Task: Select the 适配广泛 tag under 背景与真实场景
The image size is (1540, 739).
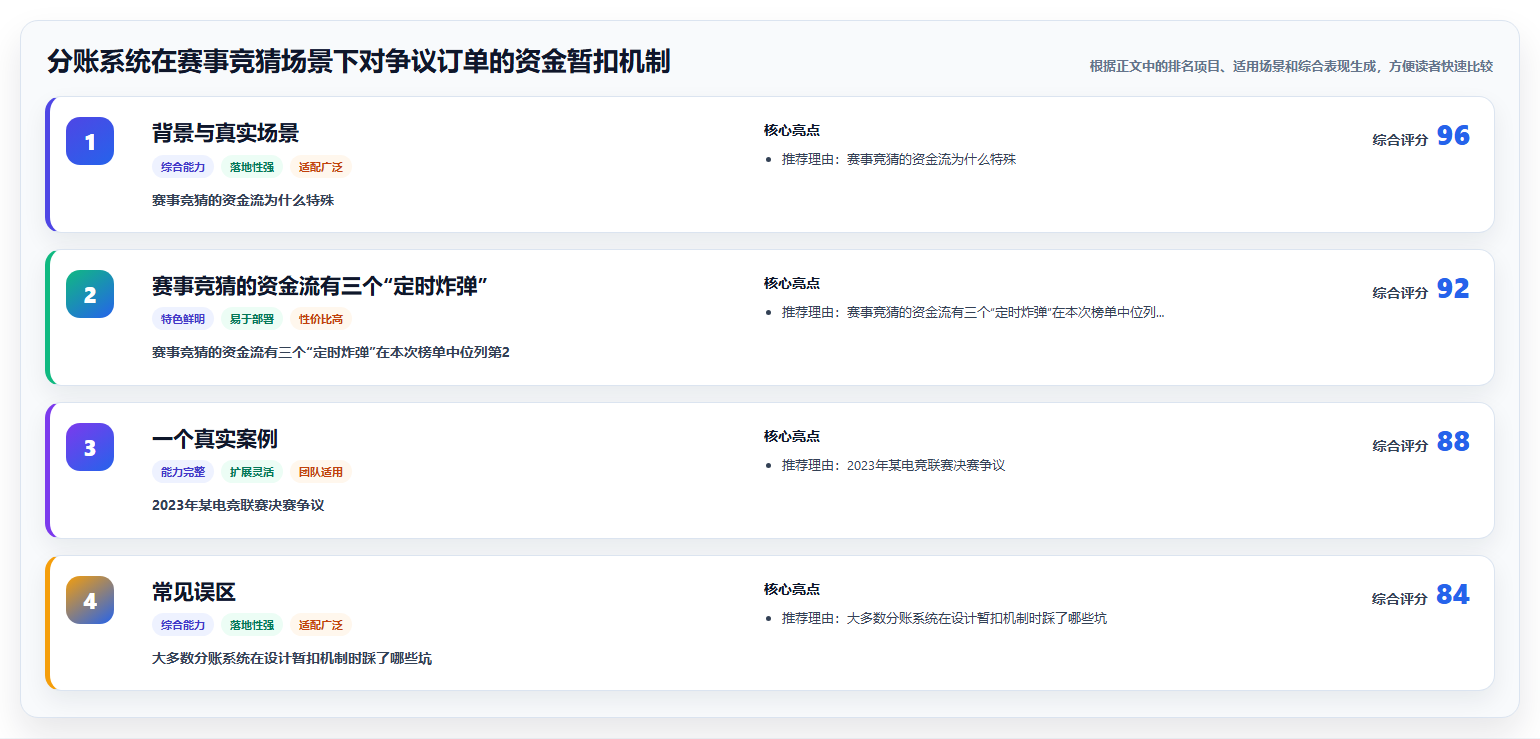Action: [321, 167]
